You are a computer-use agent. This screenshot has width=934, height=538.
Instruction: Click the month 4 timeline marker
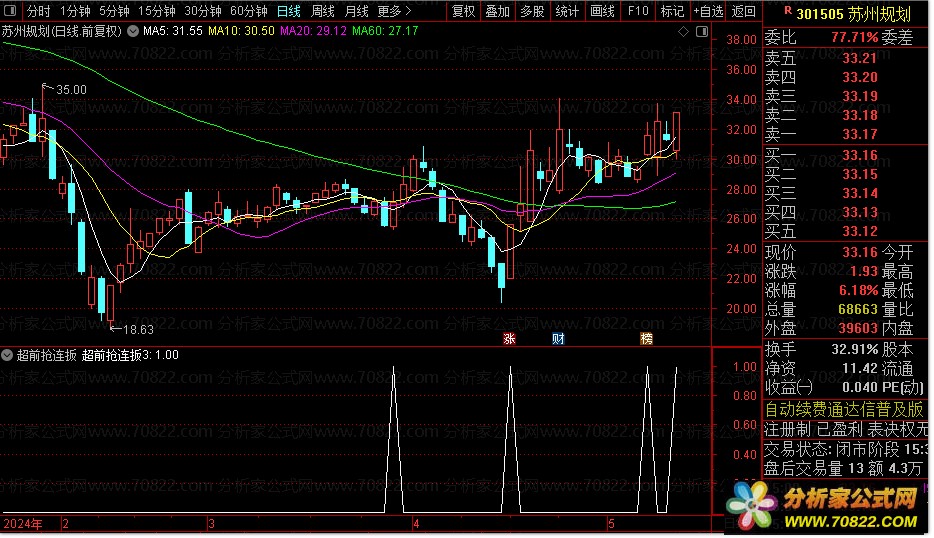[x=416, y=524]
